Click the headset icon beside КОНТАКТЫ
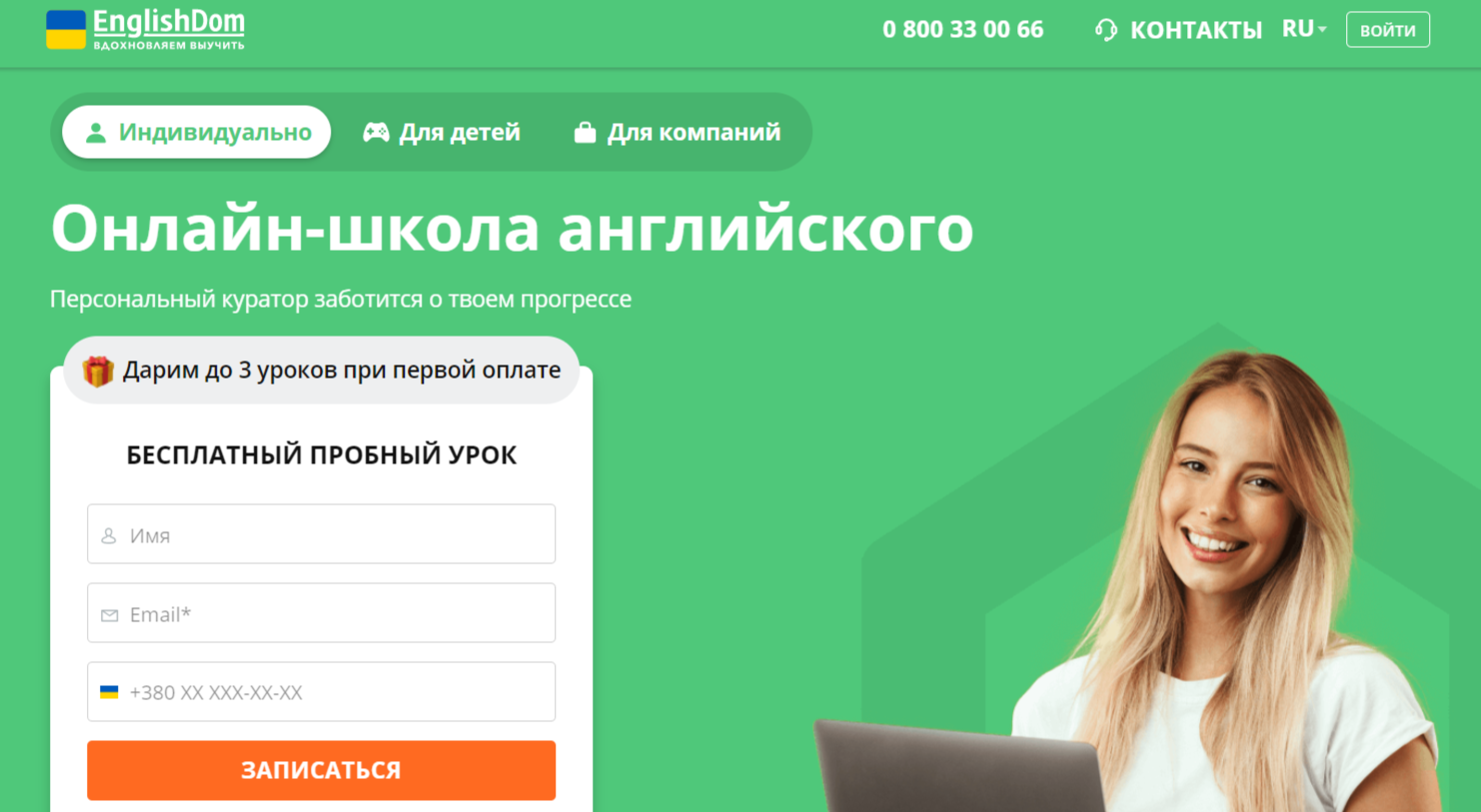Viewport: 1481px width, 812px height. [x=1105, y=30]
